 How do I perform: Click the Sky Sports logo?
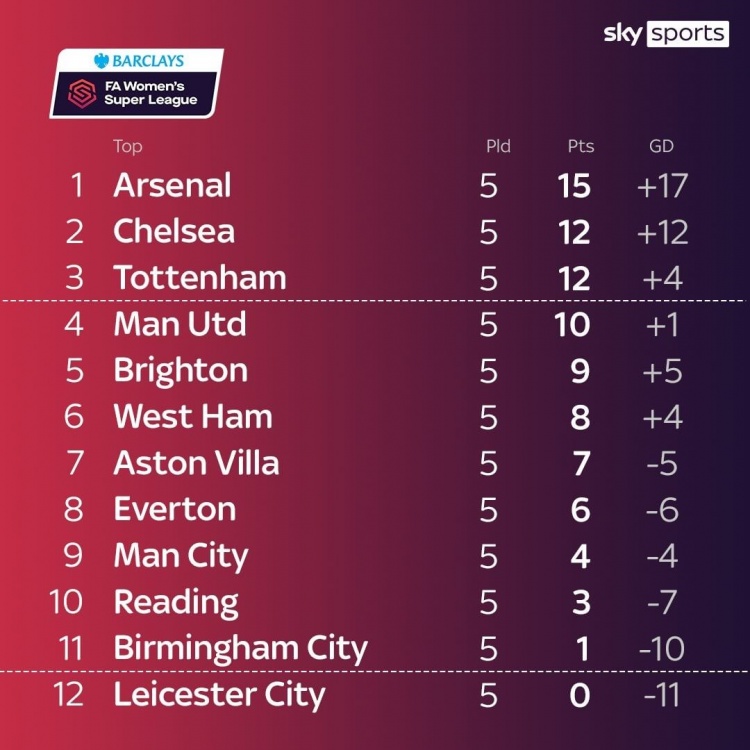(666, 33)
